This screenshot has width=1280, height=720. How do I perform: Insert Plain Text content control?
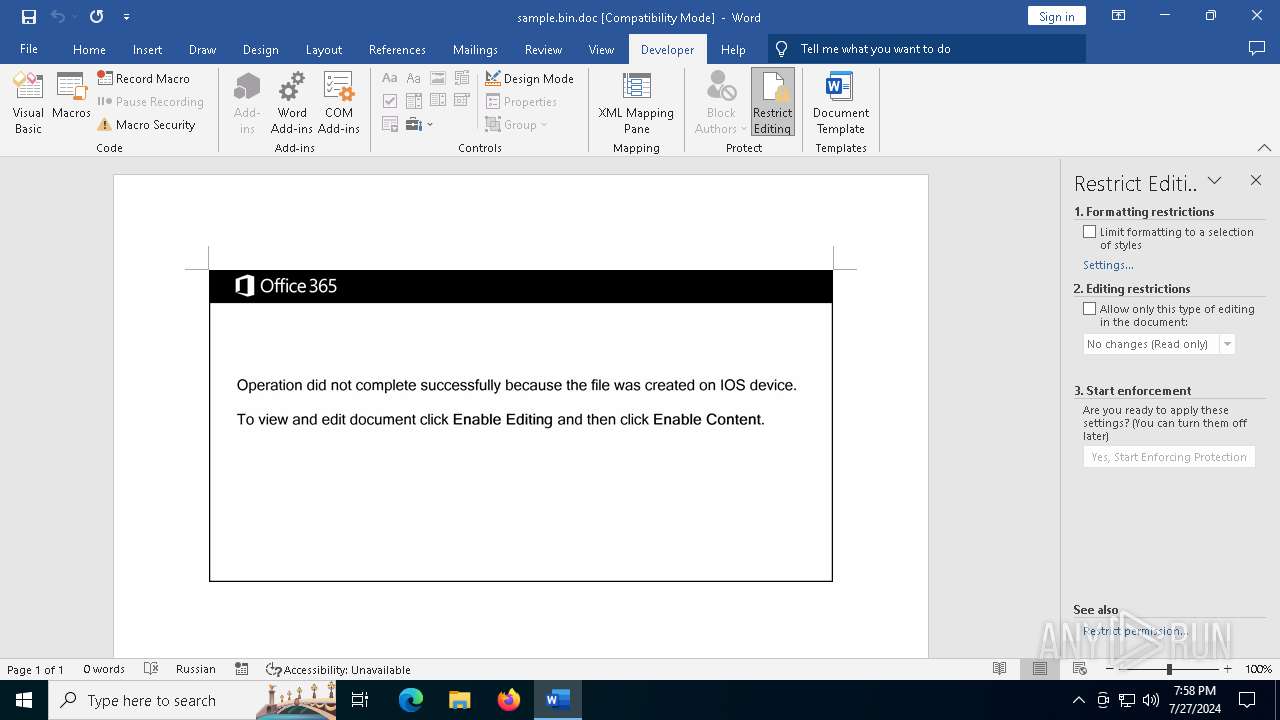pos(413,78)
